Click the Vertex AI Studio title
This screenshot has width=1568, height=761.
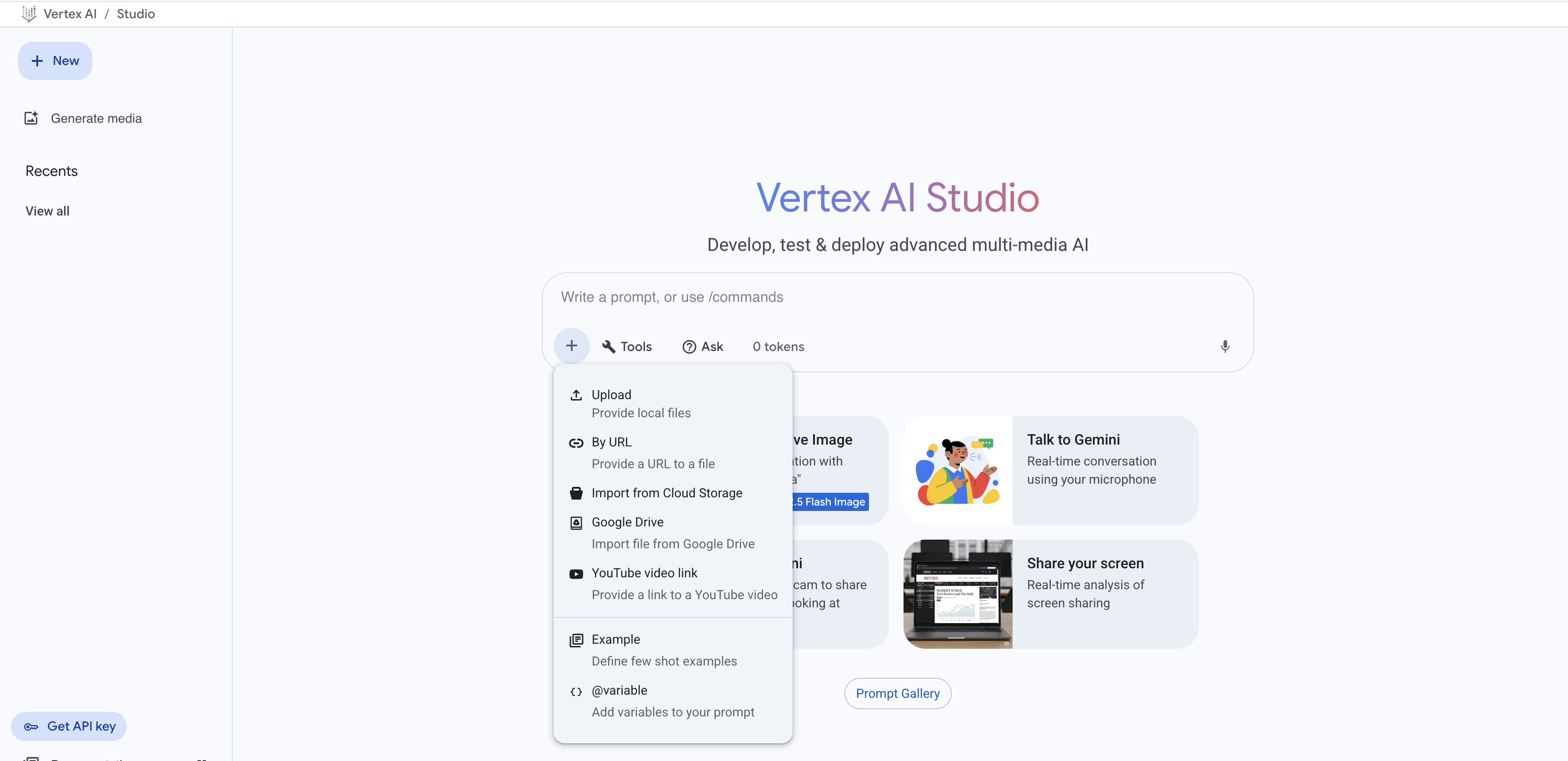[x=897, y=197]
